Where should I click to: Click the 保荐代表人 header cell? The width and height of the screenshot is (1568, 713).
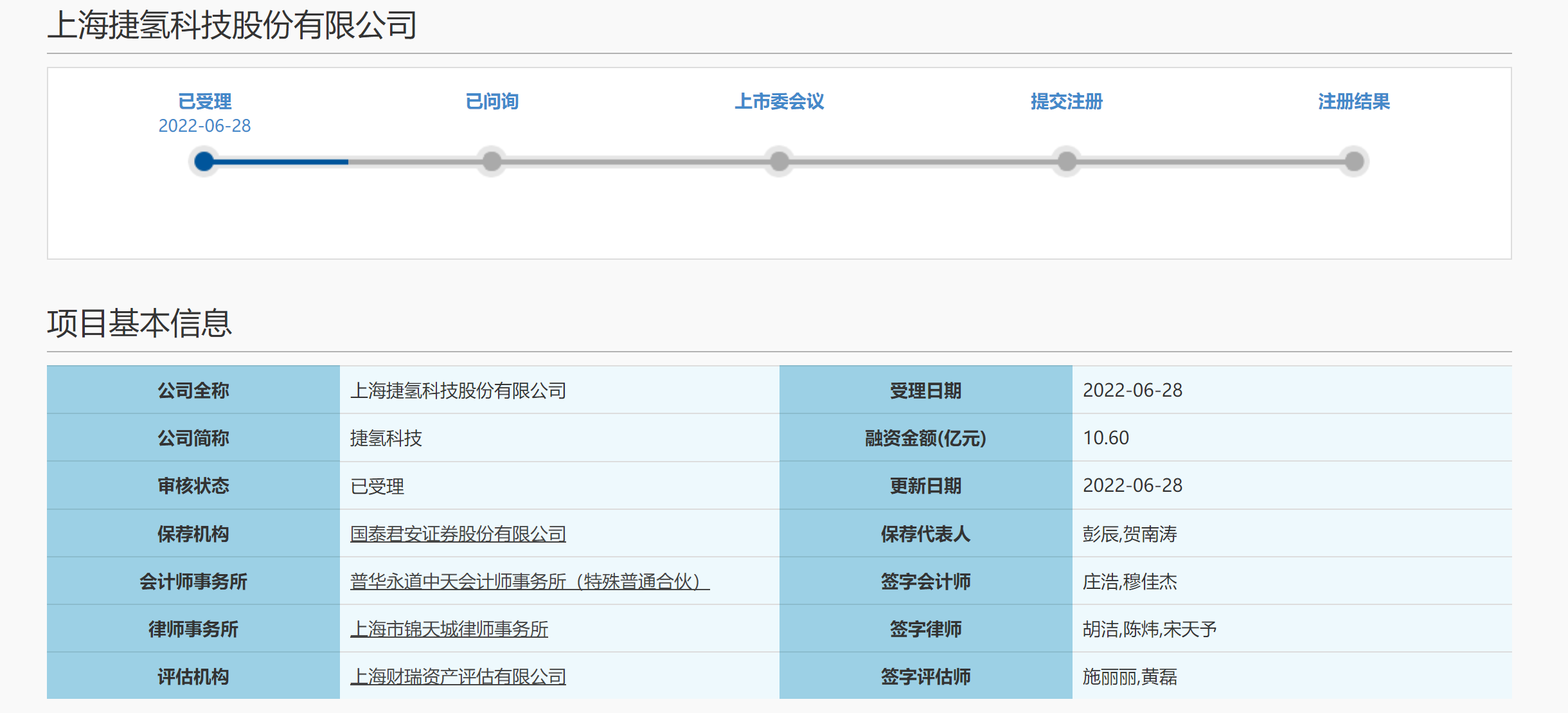point(925,534)
